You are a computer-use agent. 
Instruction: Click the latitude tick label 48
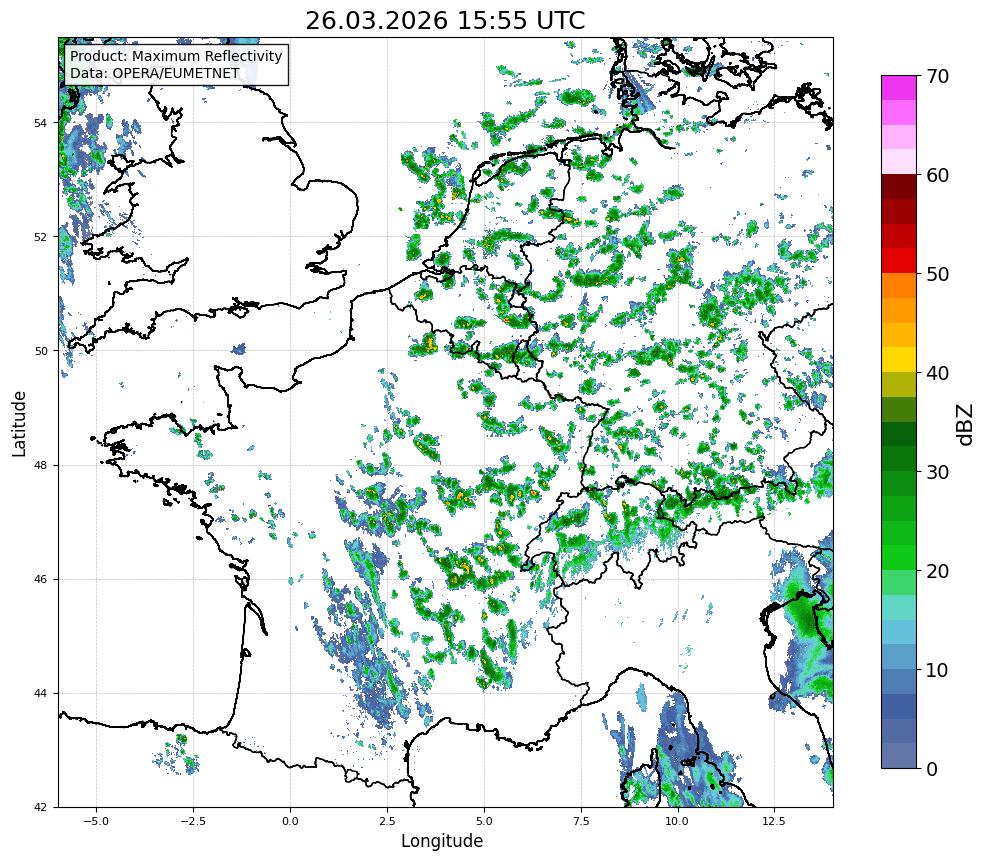pos(40,465)
